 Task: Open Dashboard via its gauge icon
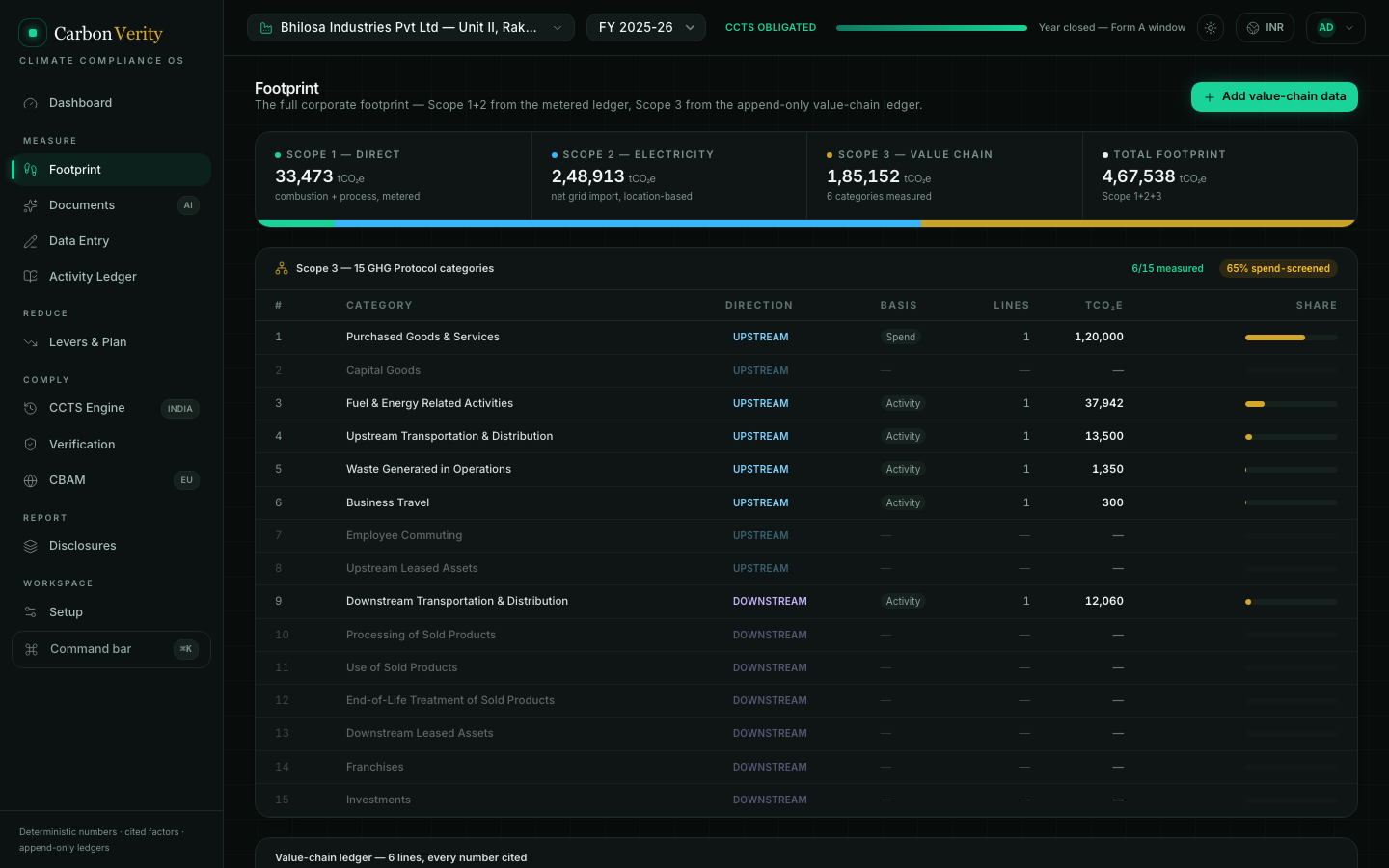coord(31,103)
